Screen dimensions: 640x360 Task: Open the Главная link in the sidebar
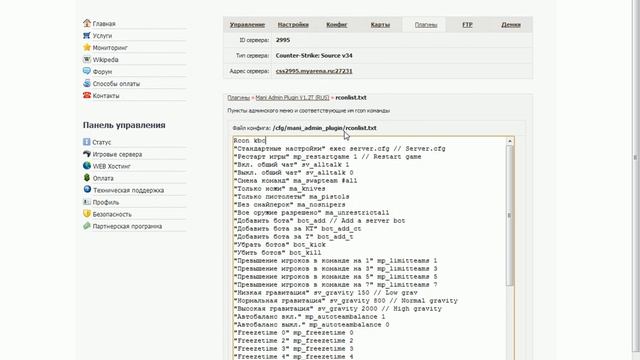click(104, 24)
